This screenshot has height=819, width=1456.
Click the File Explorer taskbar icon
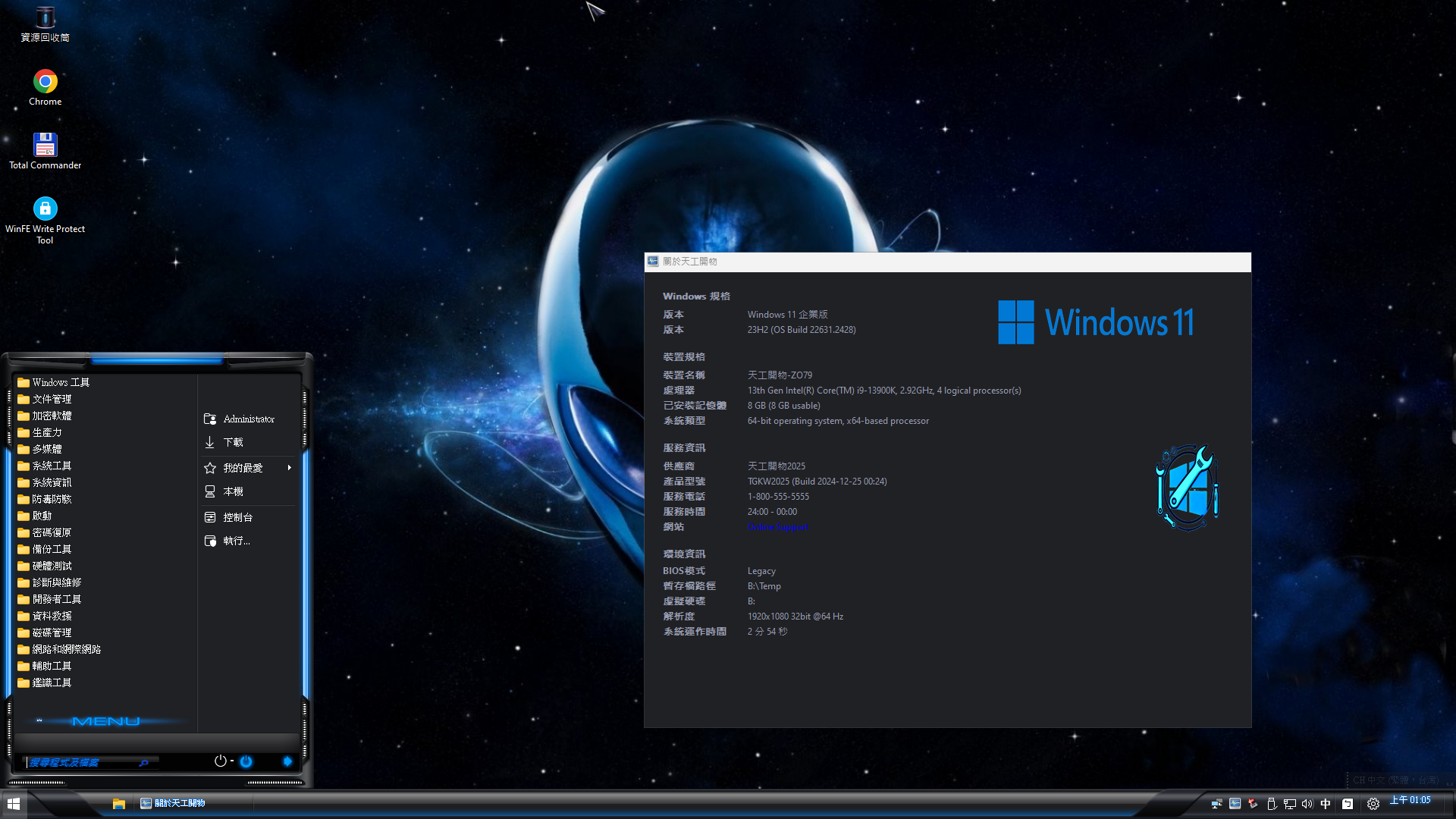(x=118, y=804)
